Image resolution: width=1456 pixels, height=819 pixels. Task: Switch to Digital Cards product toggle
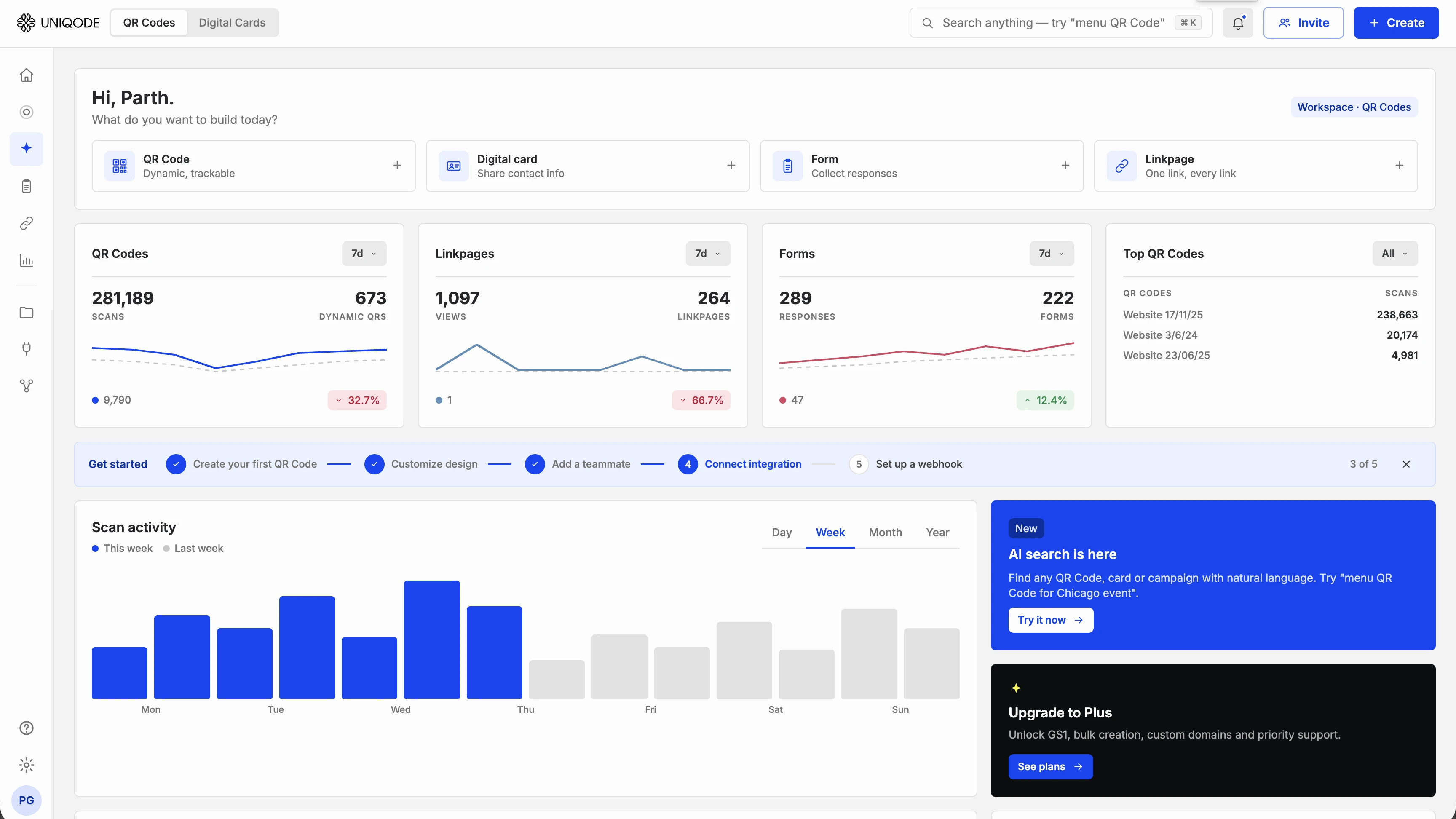[x=232, y=23]
